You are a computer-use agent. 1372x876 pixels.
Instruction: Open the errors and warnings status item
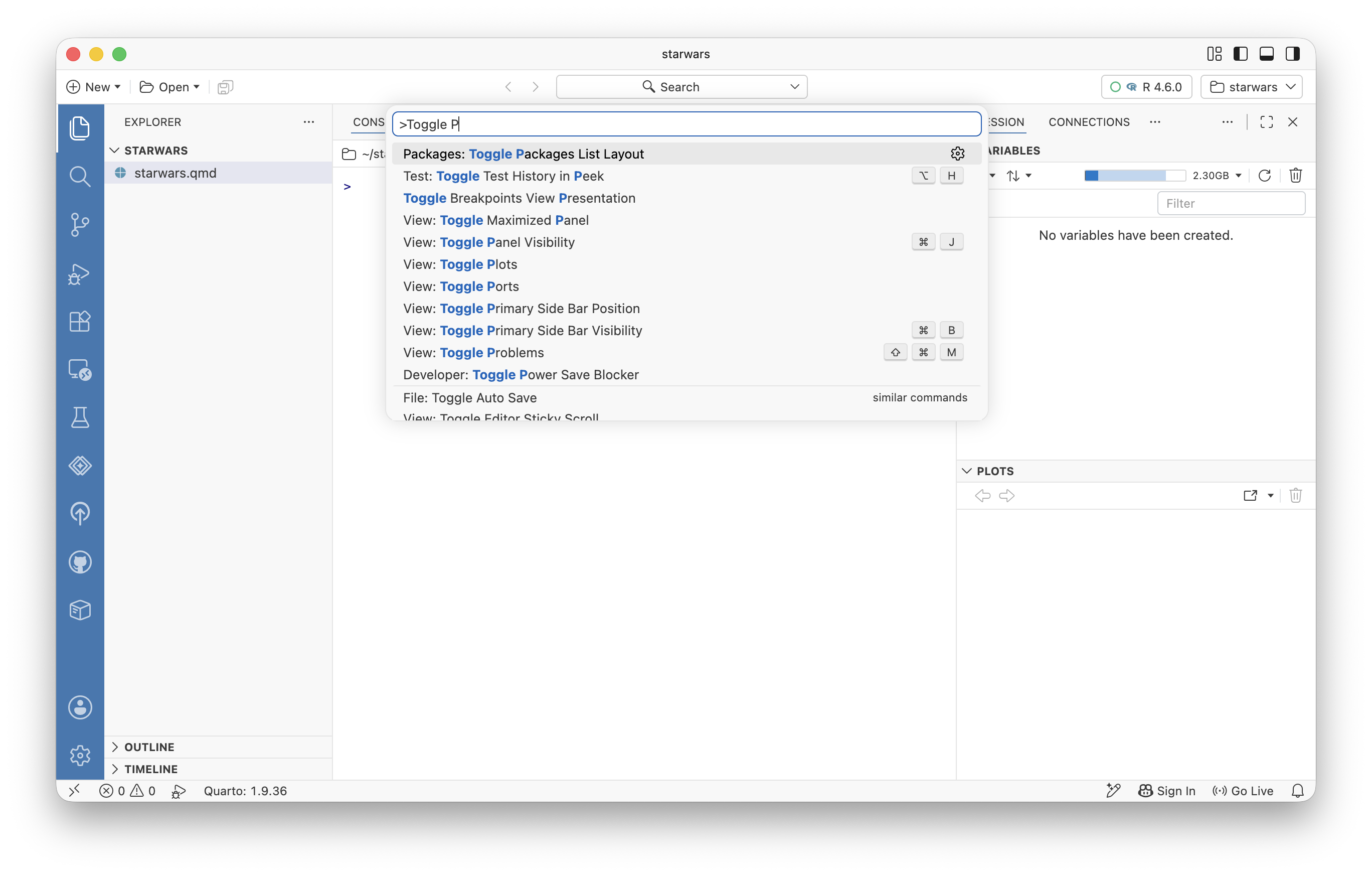point(127,791)
